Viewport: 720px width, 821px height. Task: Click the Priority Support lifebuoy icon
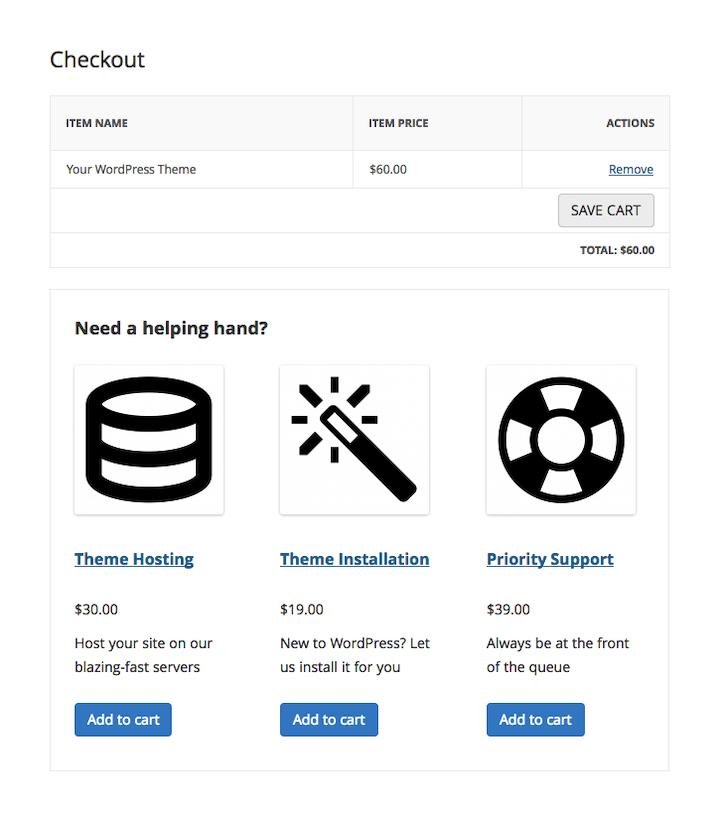pos(561,440)
